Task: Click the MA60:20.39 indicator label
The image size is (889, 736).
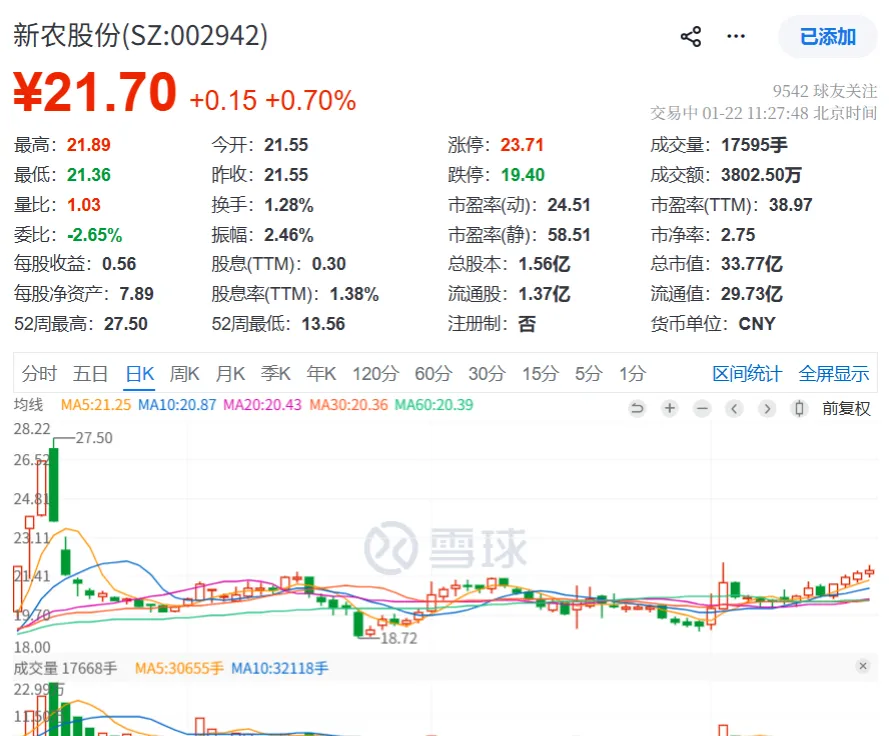Action: coord(434,405)
